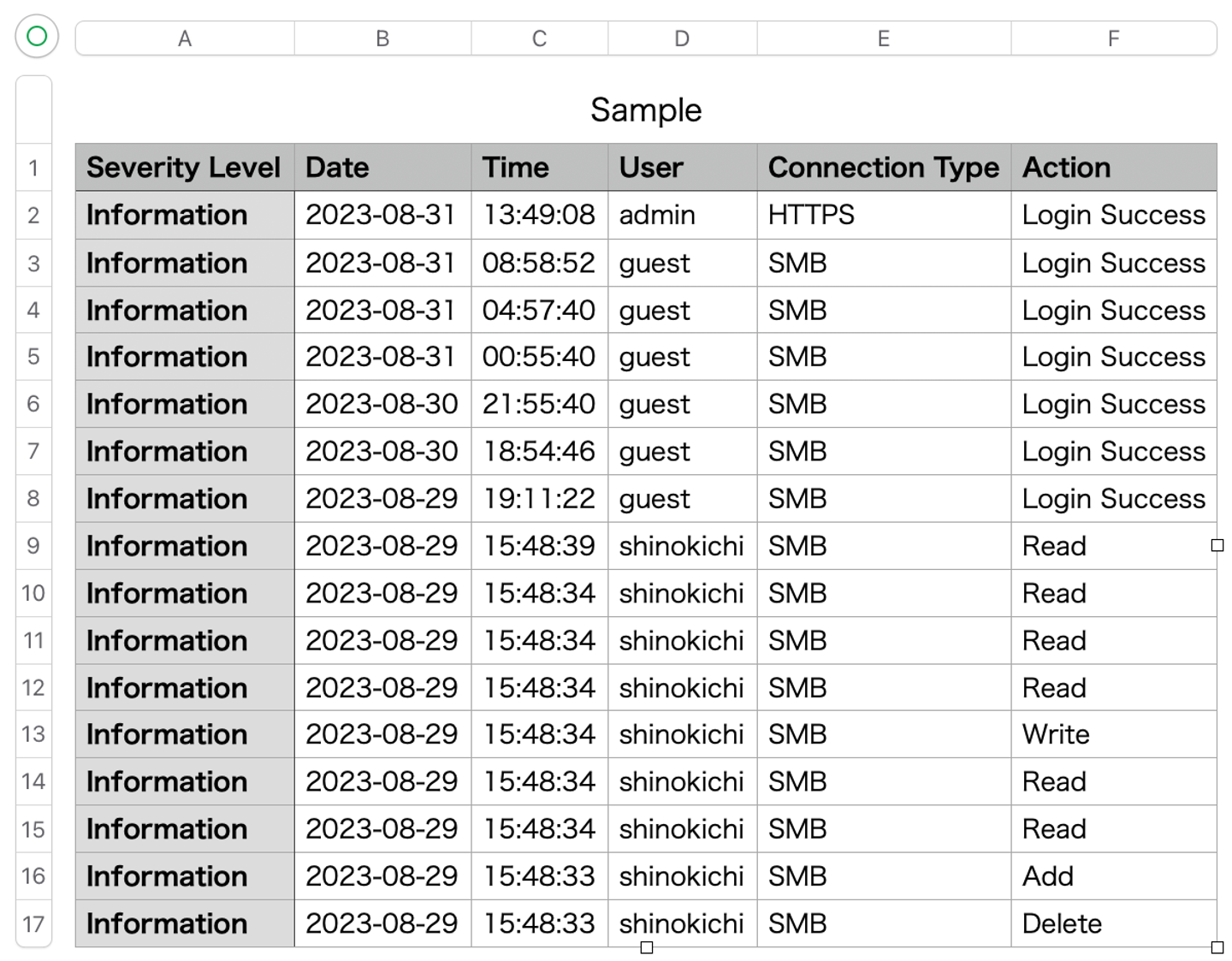The height and width of the screenshot is (961, 1232).
Task: Click the bottom-center table resize handle
Action: [x=647, y=947]
